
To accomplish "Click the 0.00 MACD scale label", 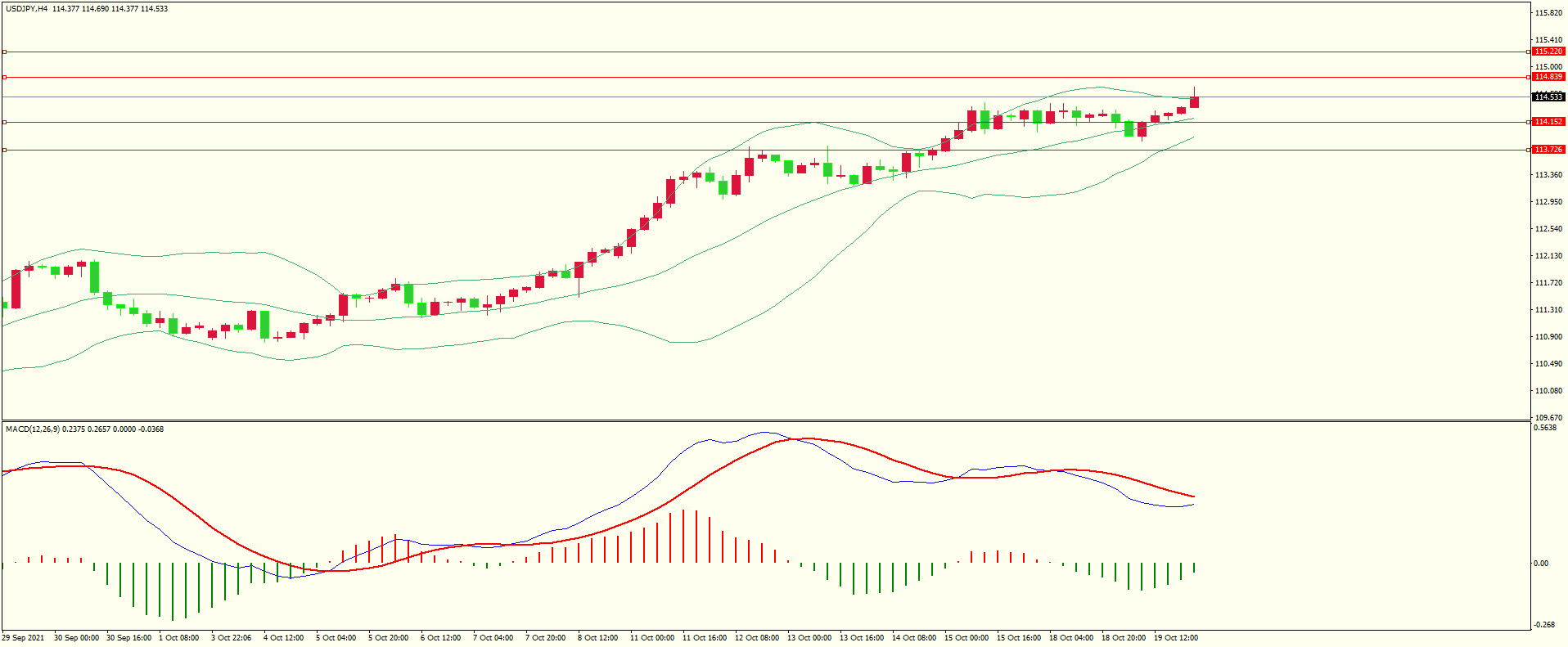I will [x=1540, y=564].
